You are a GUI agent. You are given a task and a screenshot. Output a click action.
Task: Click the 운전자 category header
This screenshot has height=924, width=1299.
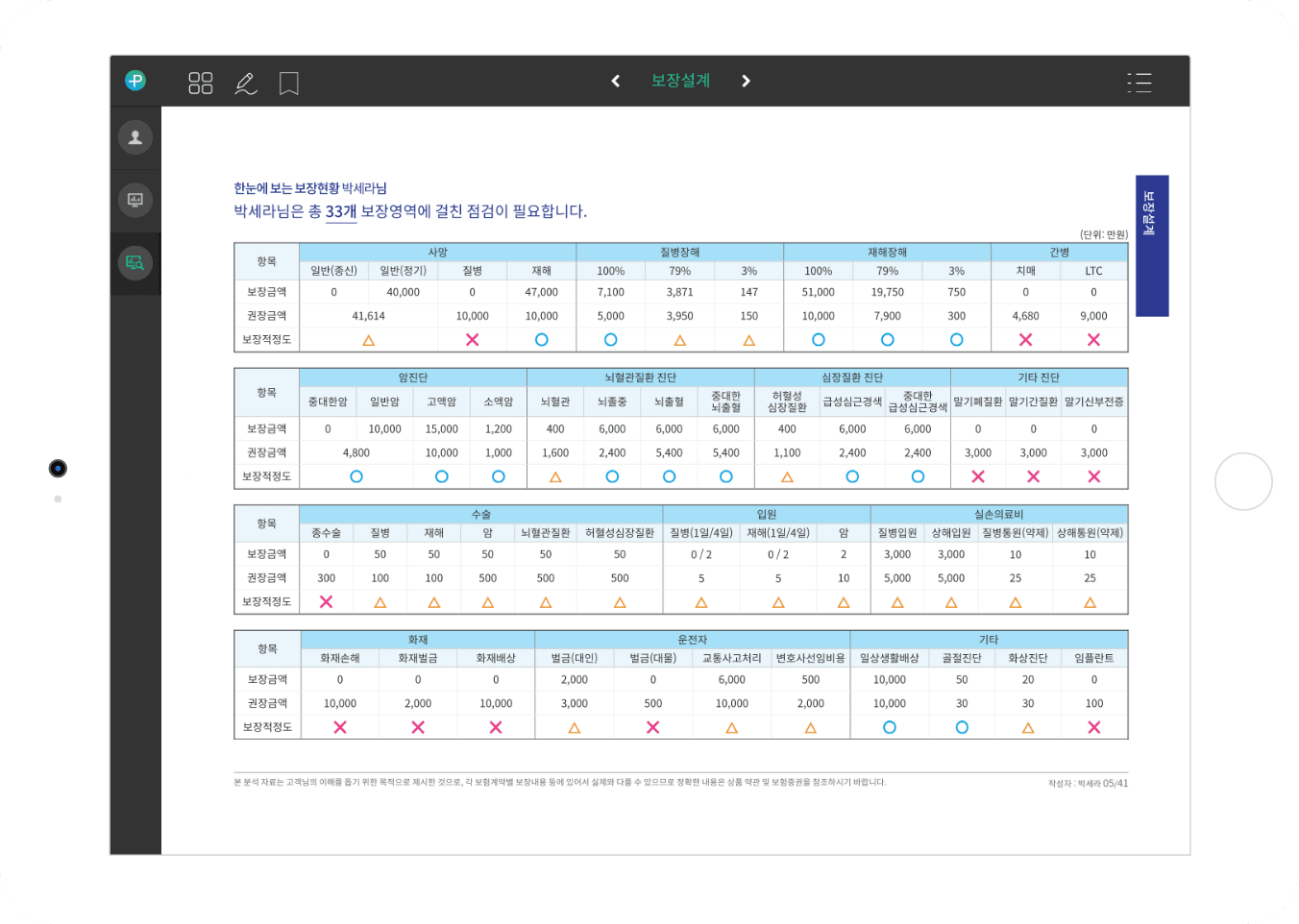point(693,640)
